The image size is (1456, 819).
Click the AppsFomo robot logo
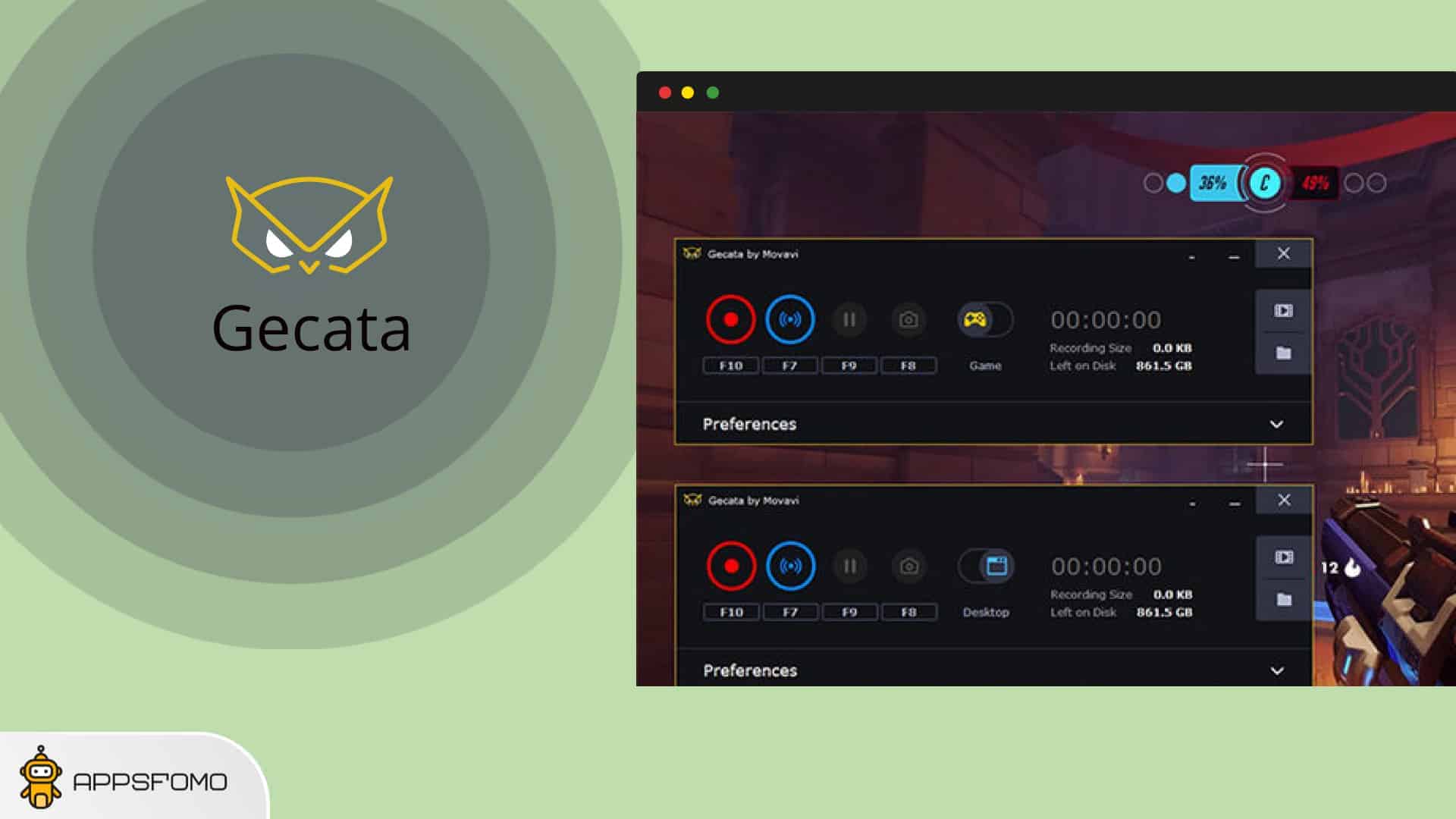(x=41, y=778)
